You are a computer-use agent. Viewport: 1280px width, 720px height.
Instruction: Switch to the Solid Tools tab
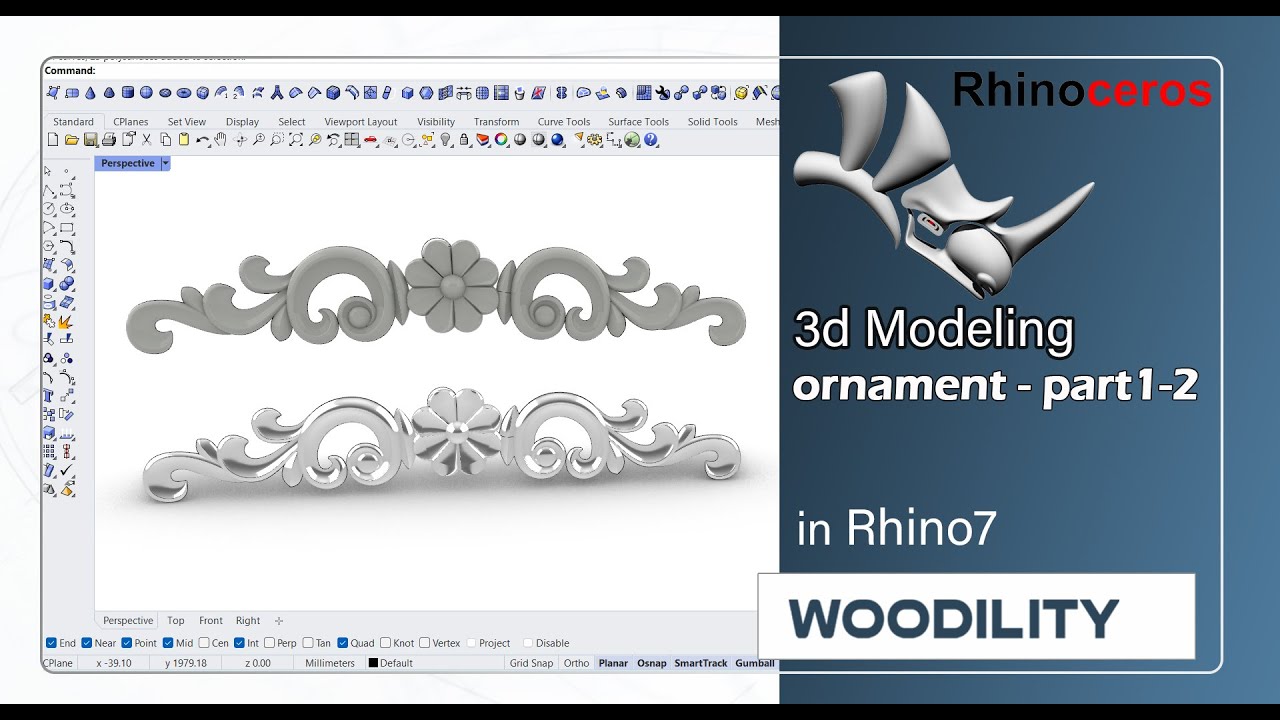pos(712,122)
